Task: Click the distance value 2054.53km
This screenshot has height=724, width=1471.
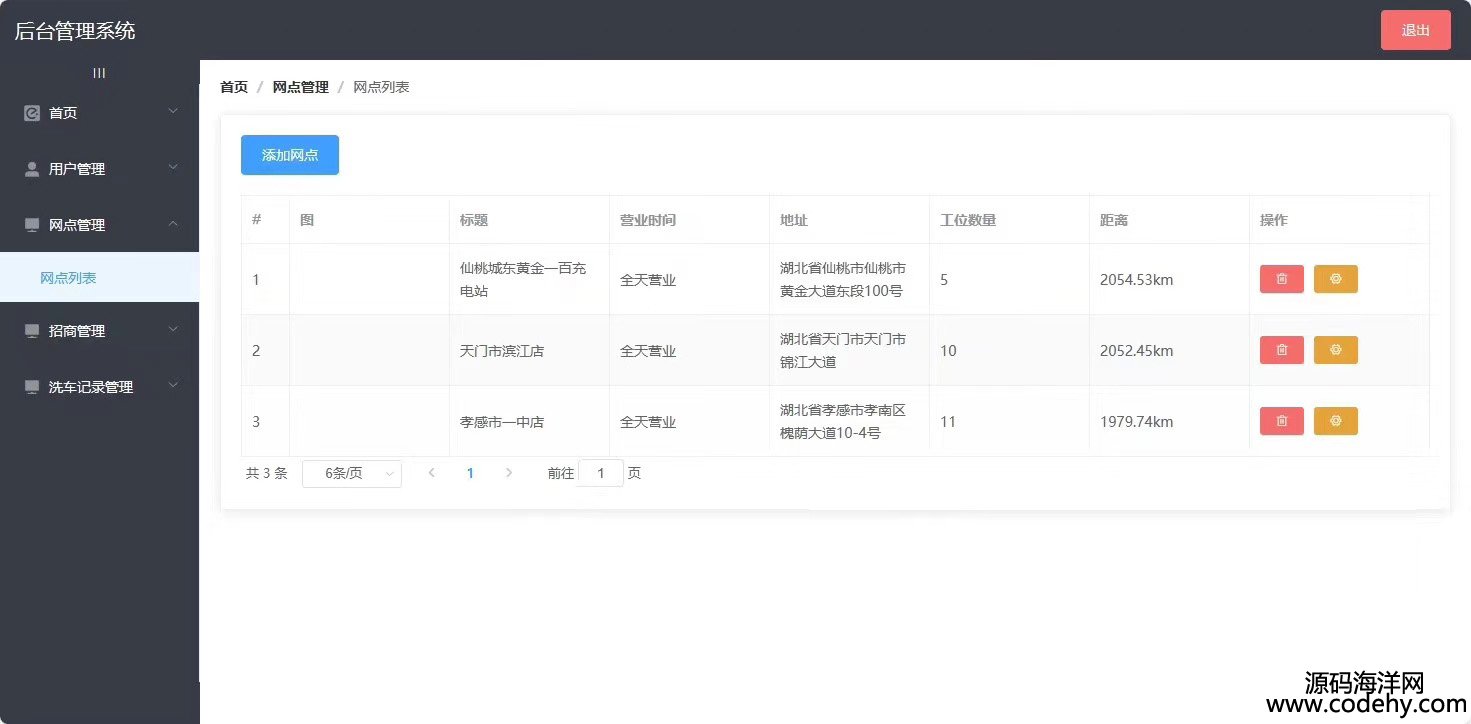Action: tap(1137, 280)
